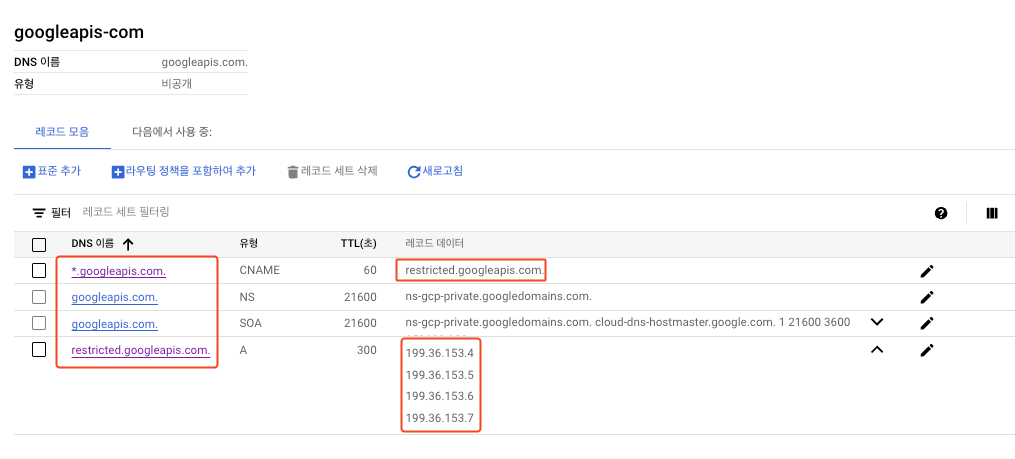The width and height of the screenshot is (1015, 459).
Task: Select the IP 199.36.153.4 text
Action: (x=440, y=353)
